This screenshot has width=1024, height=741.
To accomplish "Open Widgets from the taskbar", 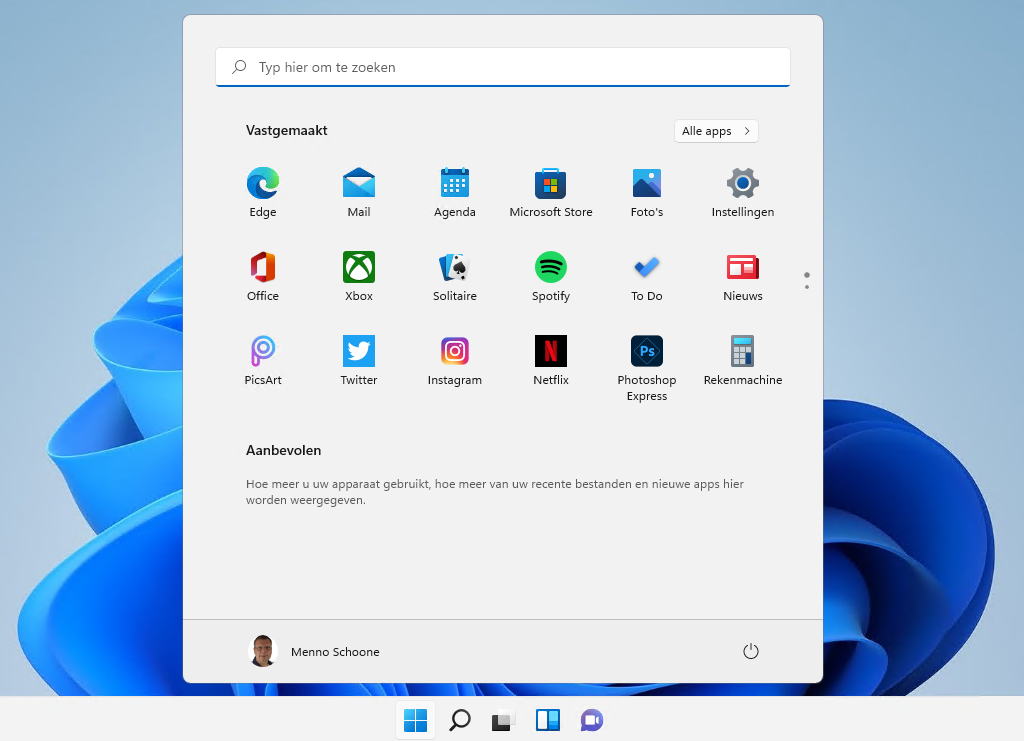I will [x=547, y=720].
